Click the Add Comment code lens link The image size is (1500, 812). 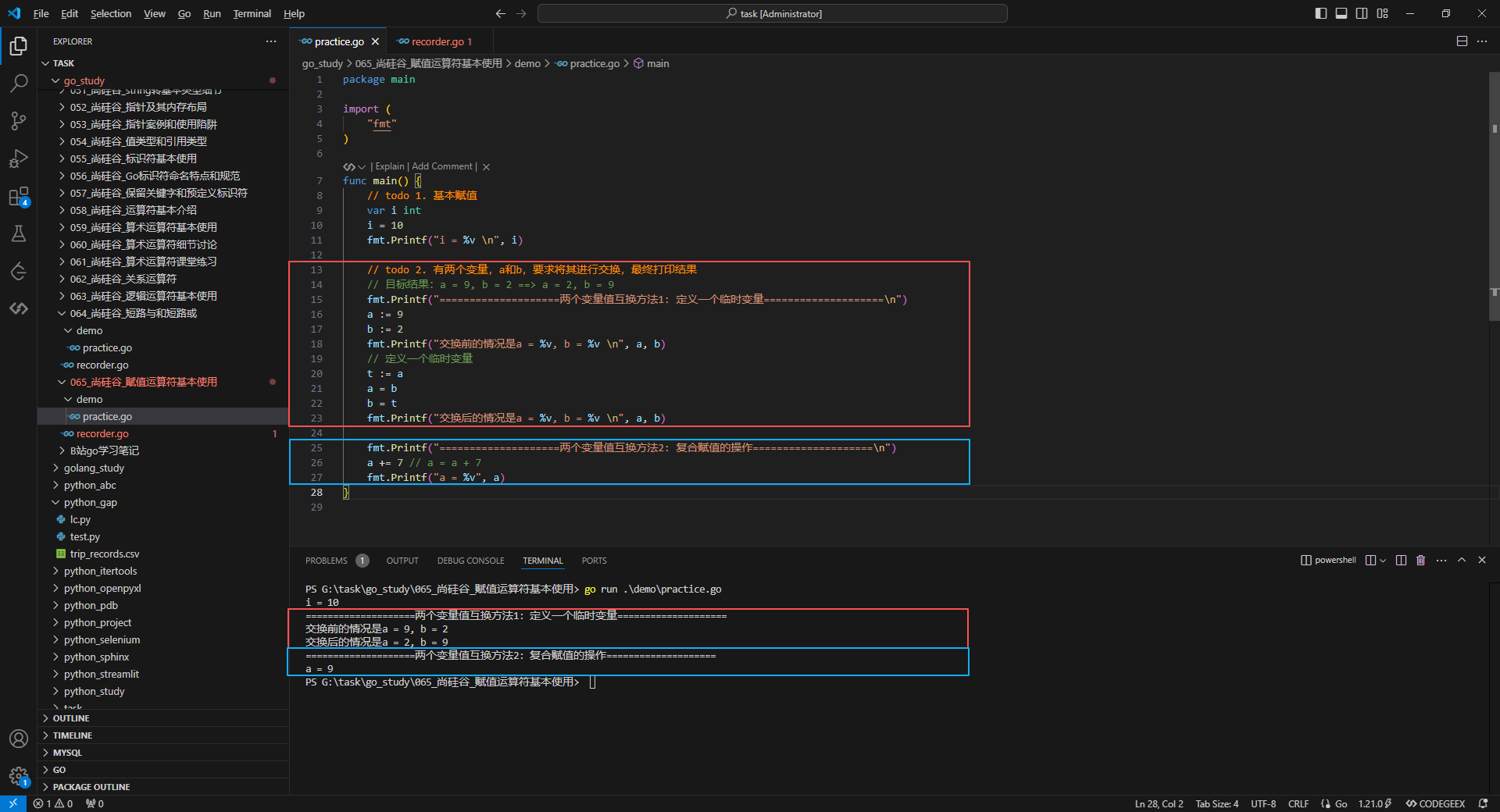tap(442, 166)
